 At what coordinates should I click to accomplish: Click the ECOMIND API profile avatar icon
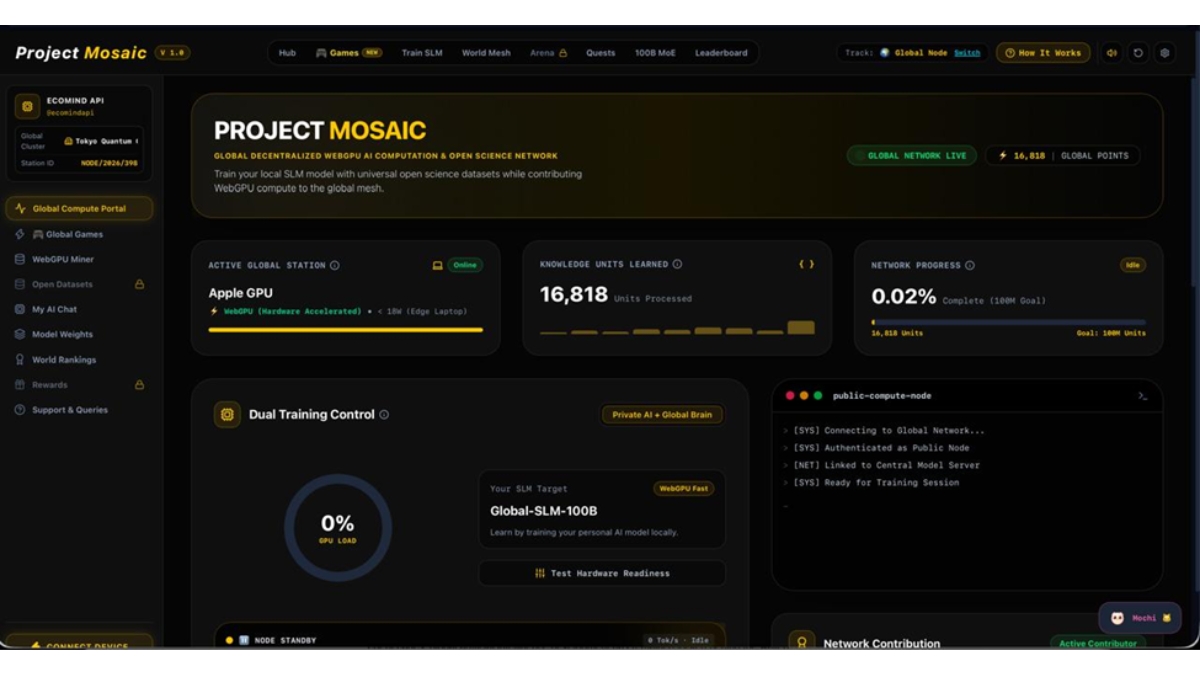click(28, 106)
